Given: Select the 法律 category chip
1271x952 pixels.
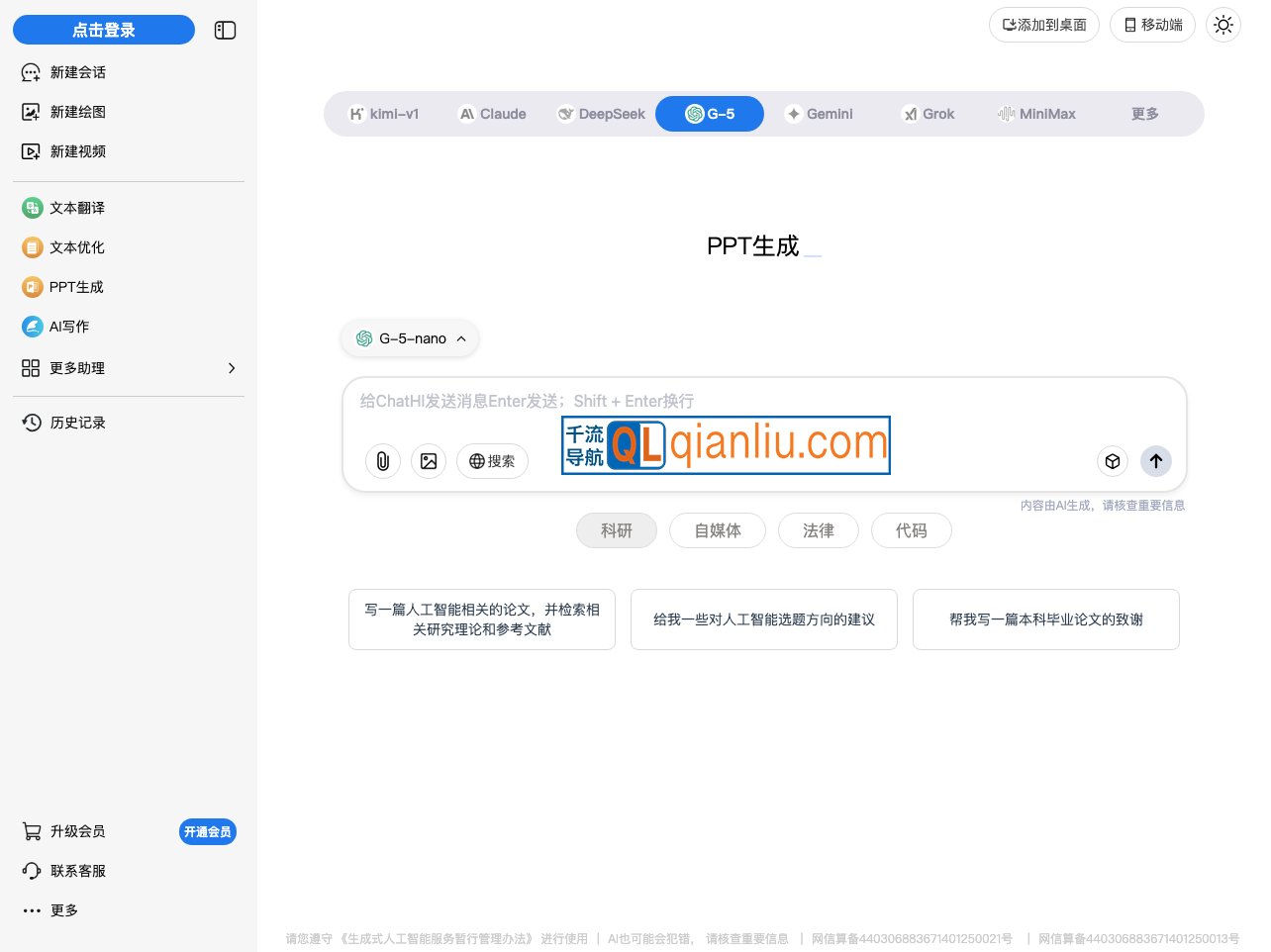Looking at the screenshot, I should tap(818, 530).
